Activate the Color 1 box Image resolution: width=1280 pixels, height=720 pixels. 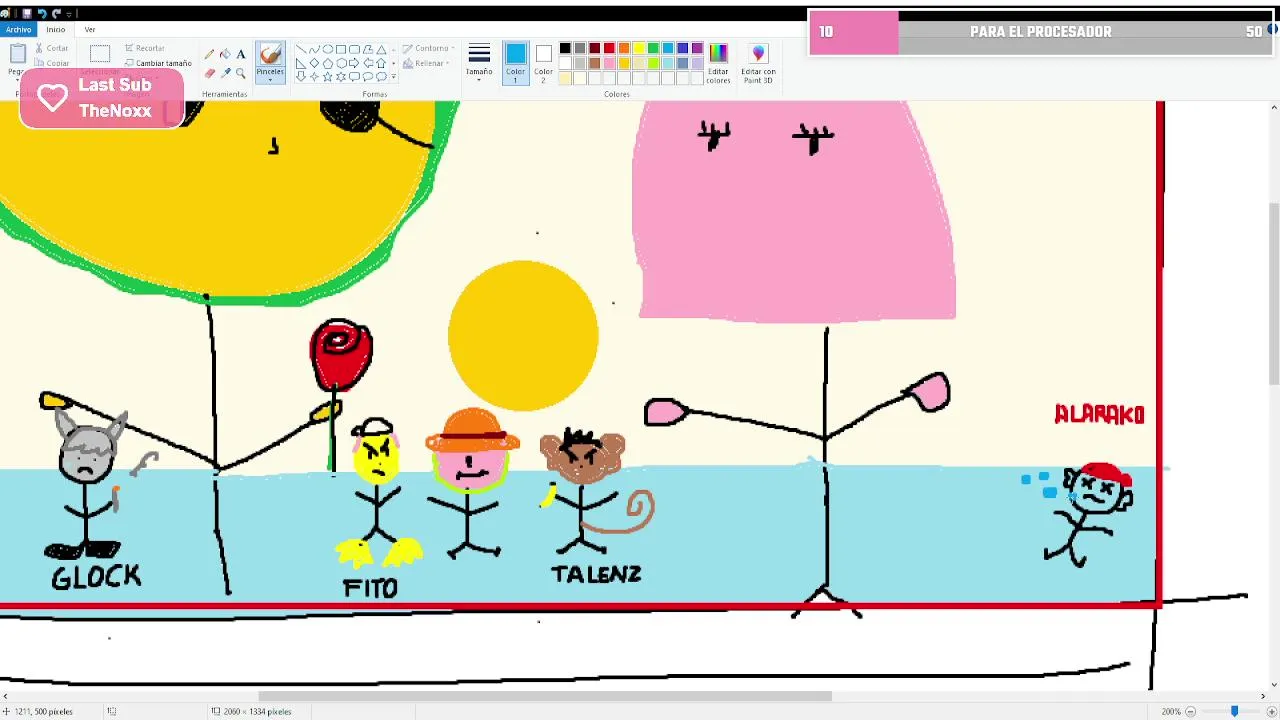(515, 63)
